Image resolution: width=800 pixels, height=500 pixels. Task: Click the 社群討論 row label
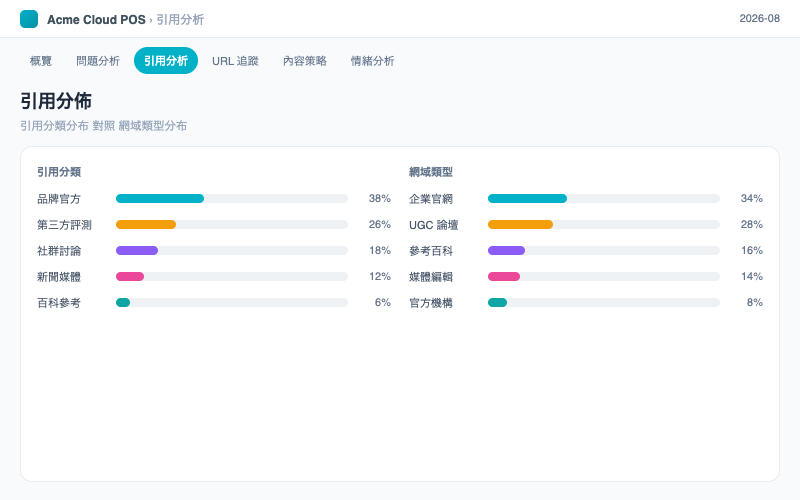click(59, 251)
